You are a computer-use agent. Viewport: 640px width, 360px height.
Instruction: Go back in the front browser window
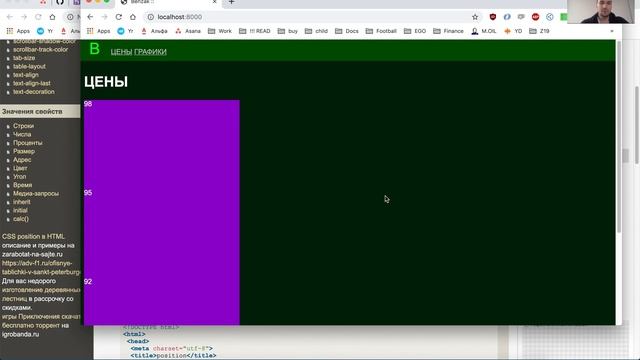90,17
